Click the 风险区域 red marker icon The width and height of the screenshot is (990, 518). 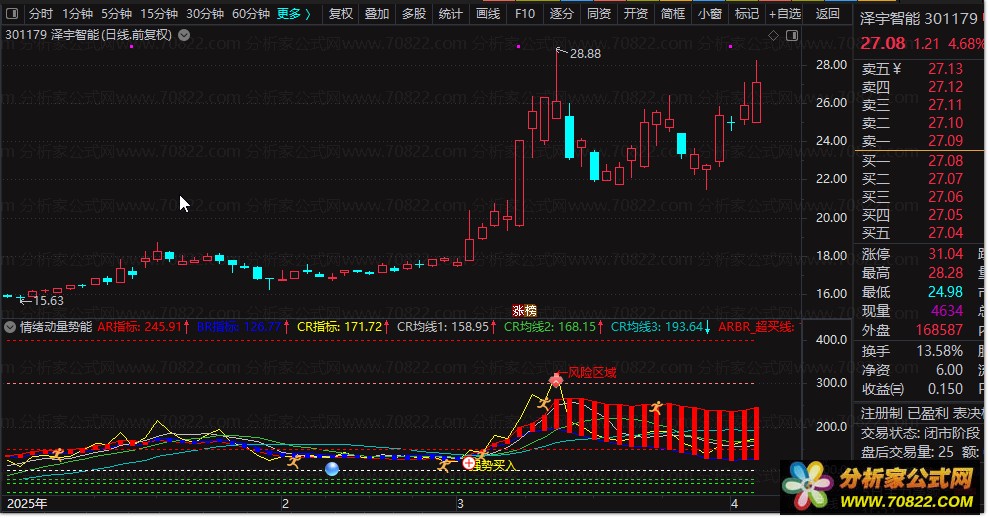pyautogui.click(x=557, y=379)
